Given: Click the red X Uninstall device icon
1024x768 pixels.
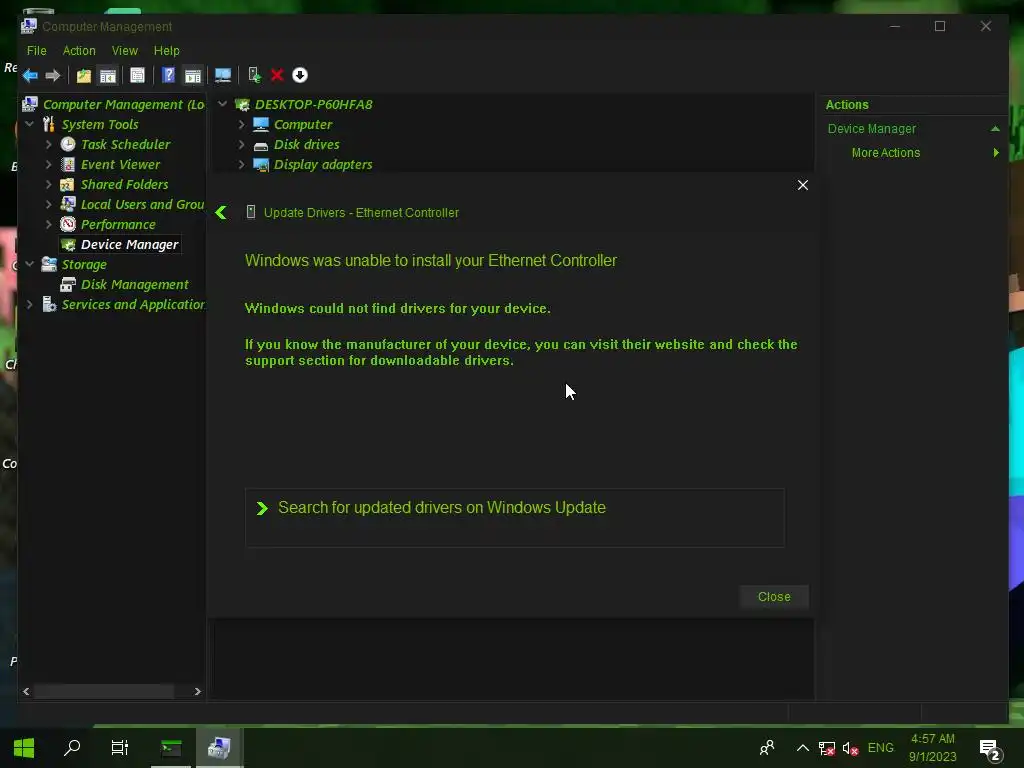Looking at the screenshot, I should point(277,76).
